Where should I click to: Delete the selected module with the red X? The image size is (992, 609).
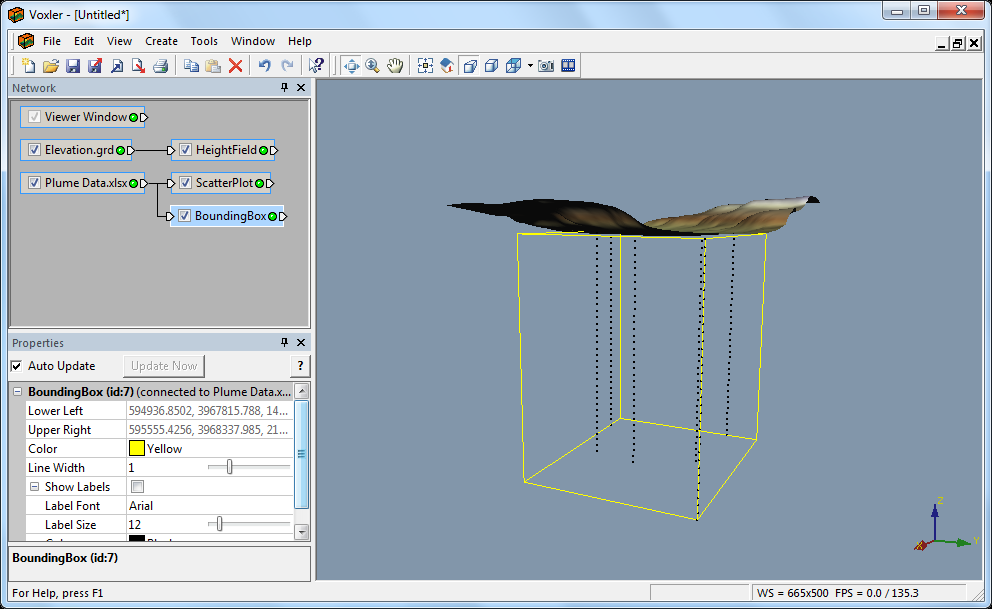pyautogui.click(x=235, y=65)
